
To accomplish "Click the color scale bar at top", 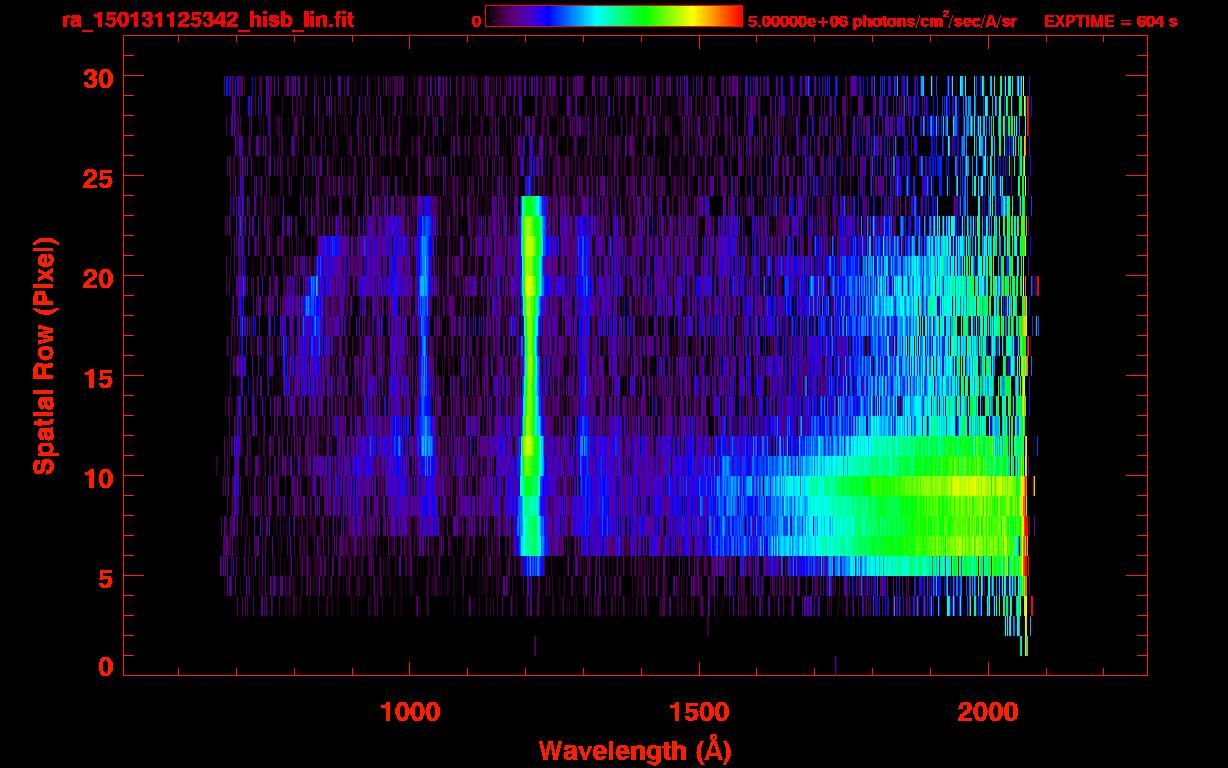I will click(x=613, y=16).
